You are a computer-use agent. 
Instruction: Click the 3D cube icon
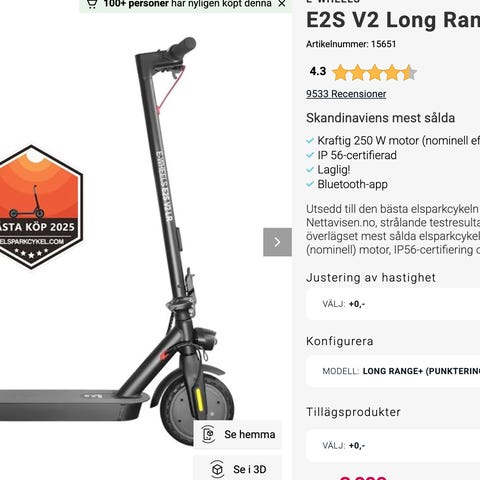pos(217,469)
